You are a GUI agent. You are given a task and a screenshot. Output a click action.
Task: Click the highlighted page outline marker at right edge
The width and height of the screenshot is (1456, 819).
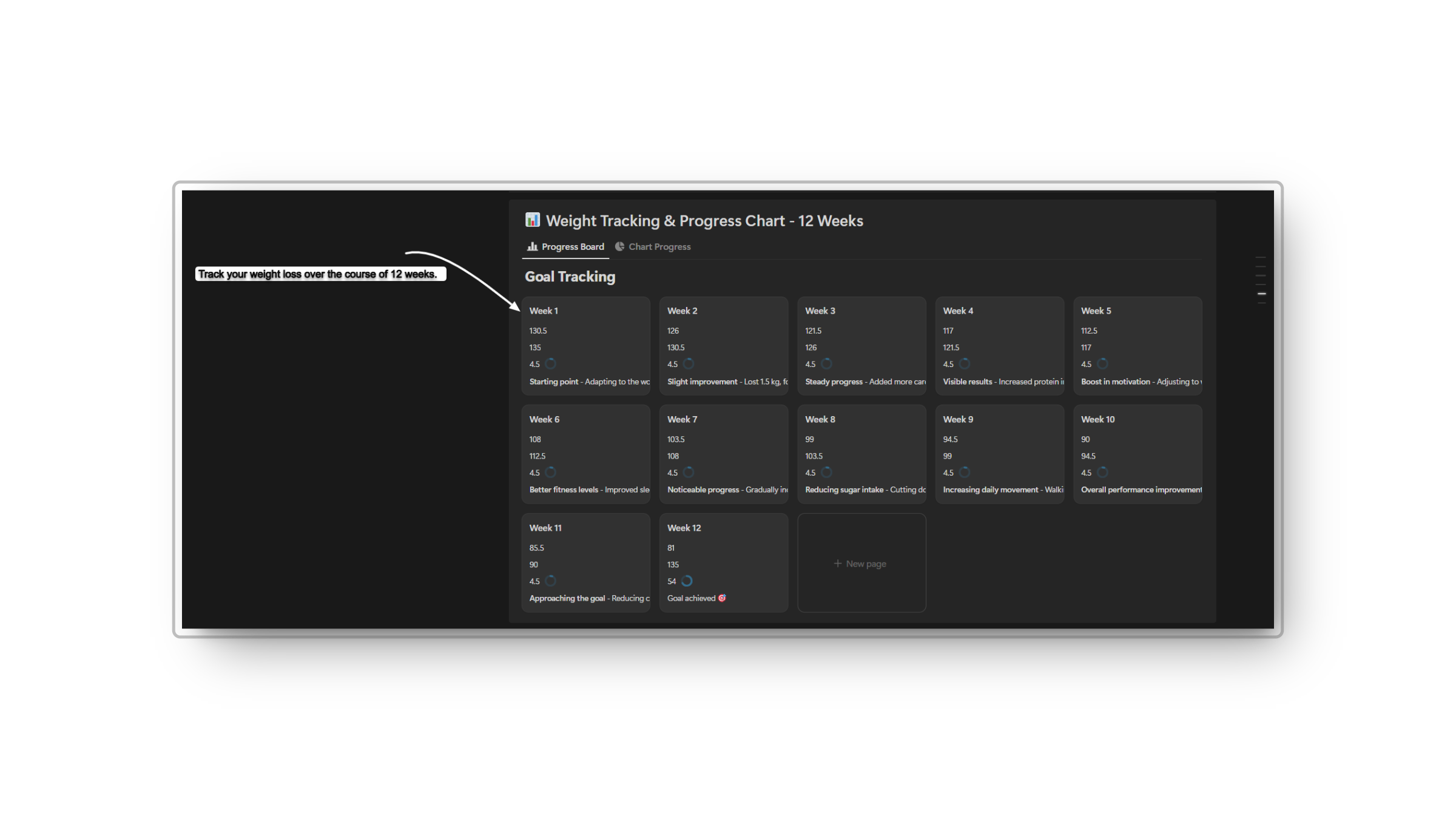pyautogui.click(x=1261, y=294)
